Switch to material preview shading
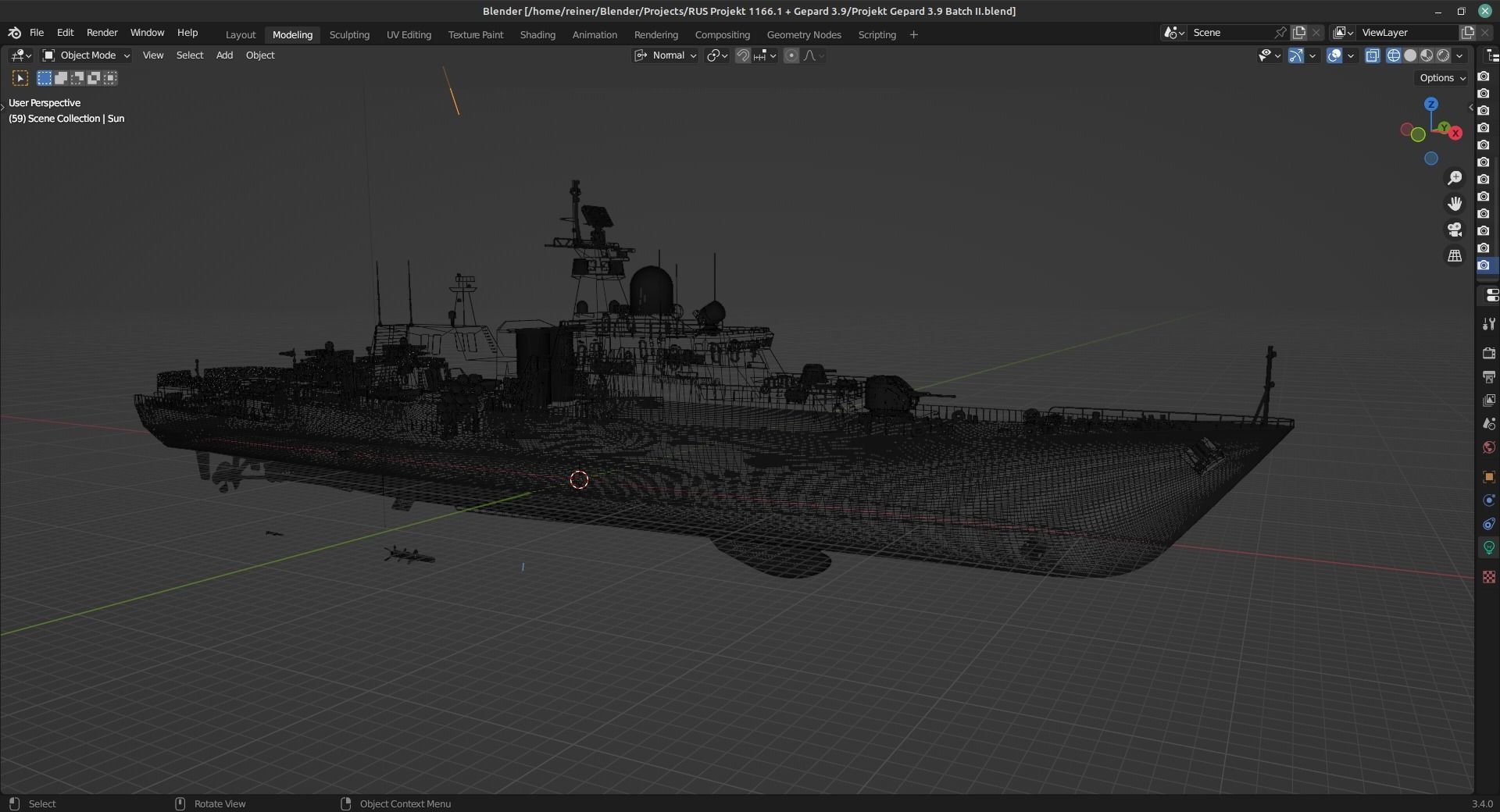The width and height of the screenshot is (1500, 812). (x=1427, y=55)
